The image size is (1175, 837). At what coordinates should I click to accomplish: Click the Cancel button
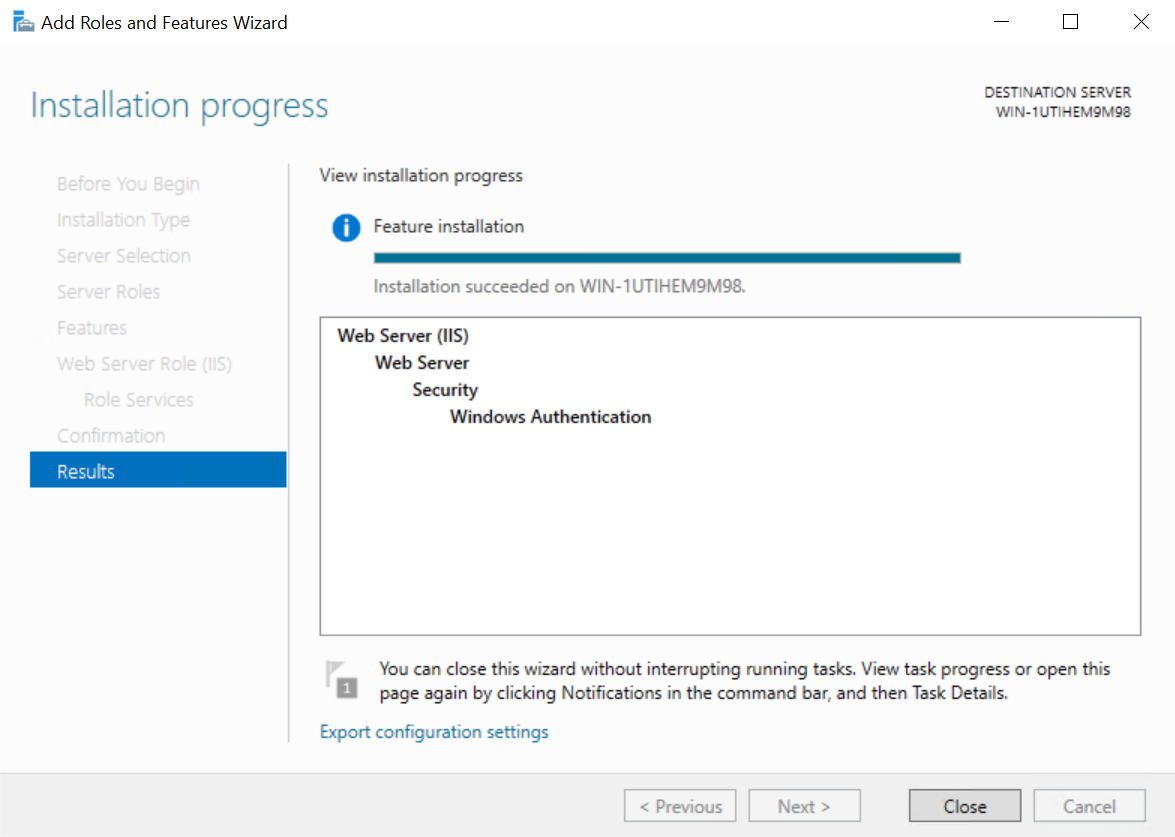coord(1090,806)
